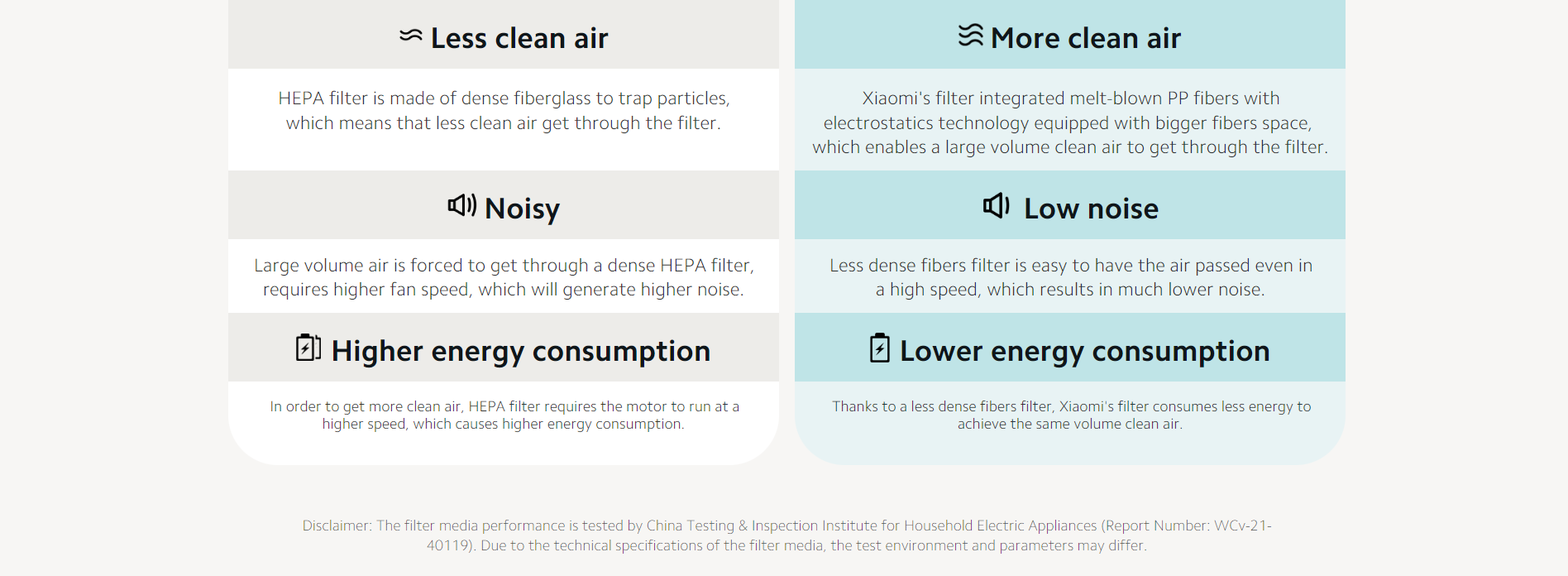The image size is (1568, 576).
Task: Select the Less clean air heading
Action: 519,38
